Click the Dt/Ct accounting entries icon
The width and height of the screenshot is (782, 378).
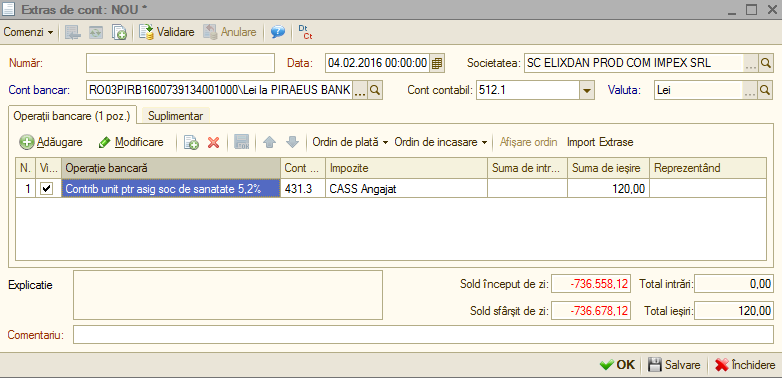pos(305,32)
